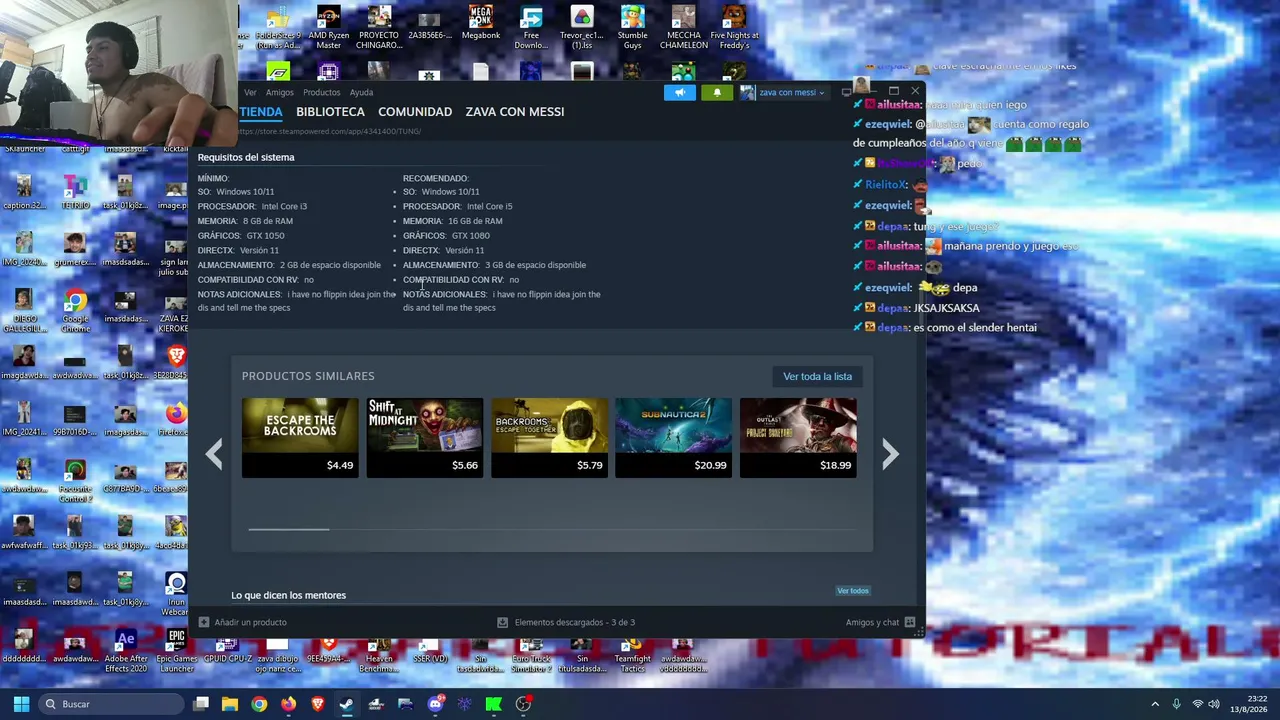
Task: Open Five Nights at Freddy's desktop shortcut
Action: click(x=734, y=28)
